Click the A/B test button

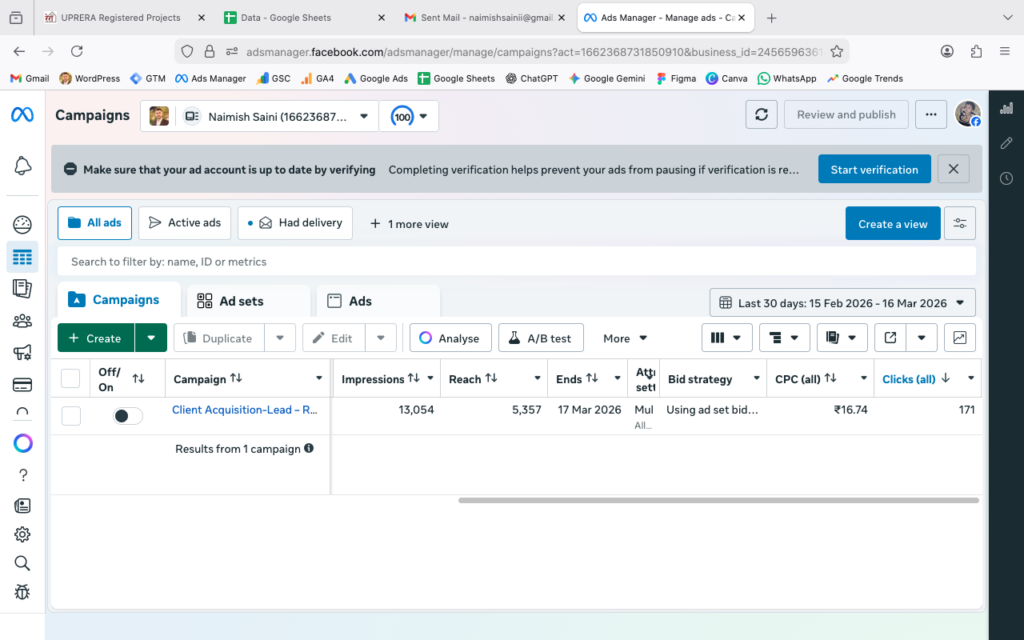(x=541, y=338)
